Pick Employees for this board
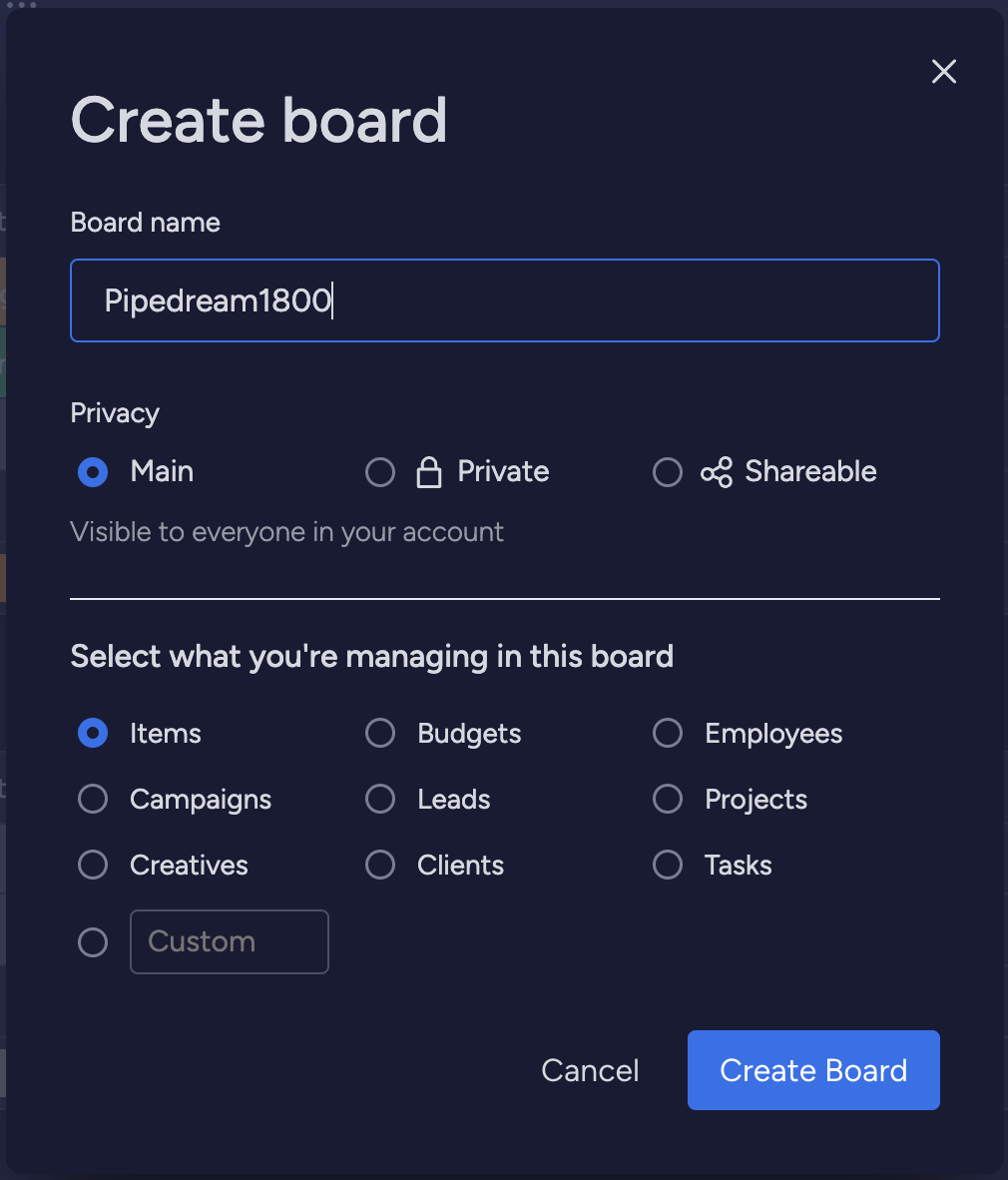The height and width of the screenshot is (1180, 1008). click(668, 733)
